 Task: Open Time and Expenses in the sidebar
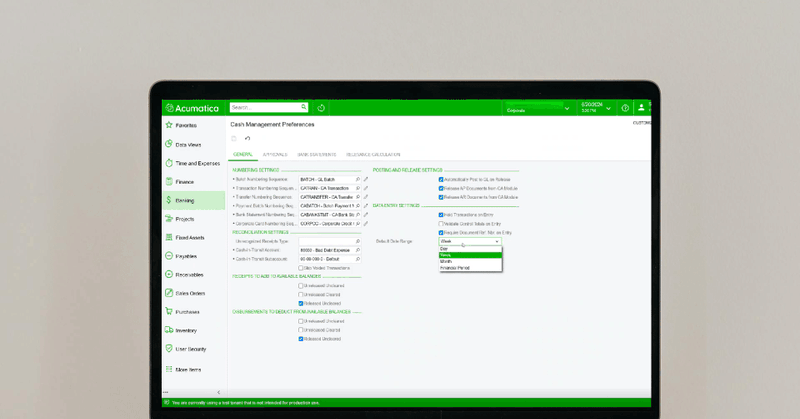click(193, 163)
